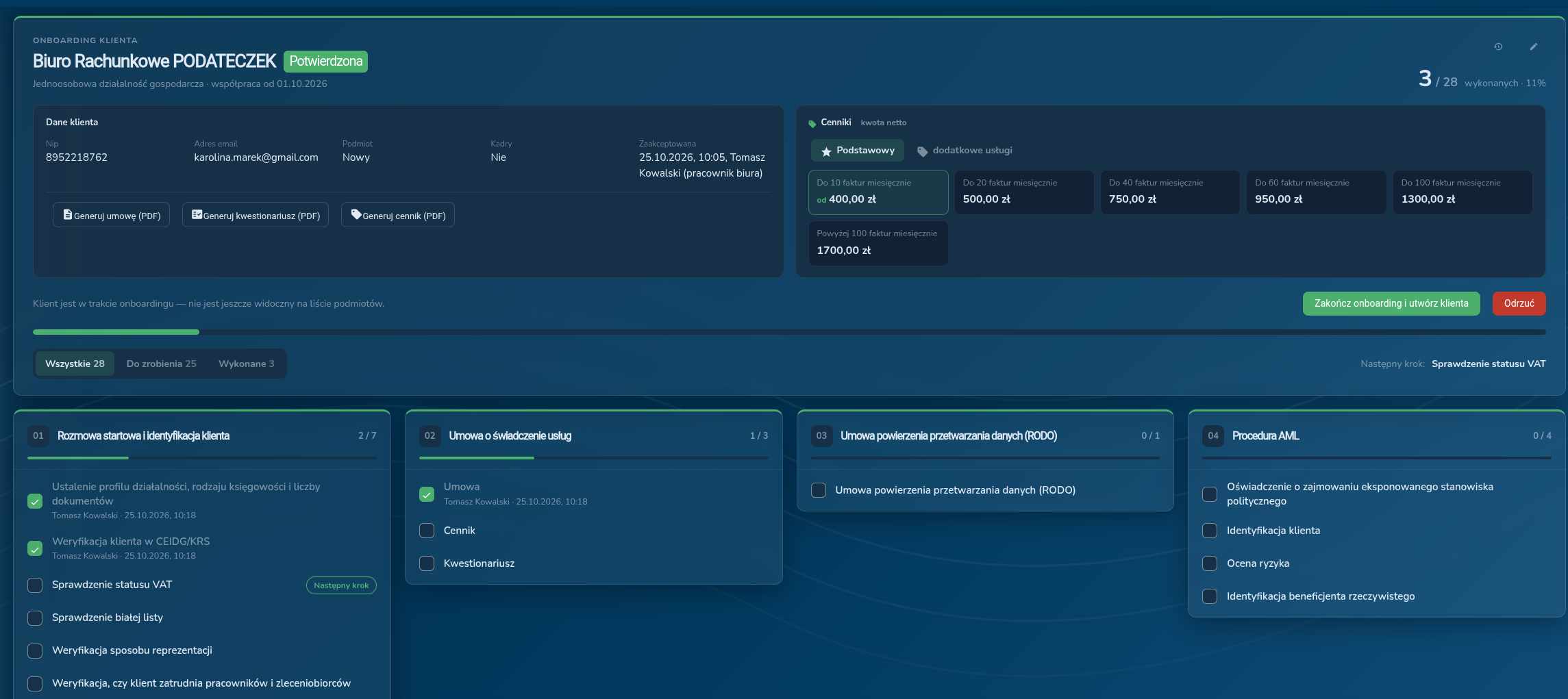The image size is (1568, 699).
Task: Switch to dodatkowe usługi tab
Action: 965,151
